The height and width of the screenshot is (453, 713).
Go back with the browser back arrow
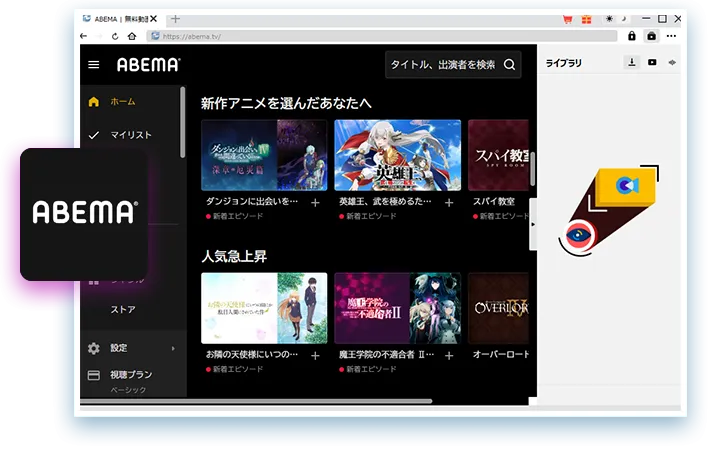click(83, 36)
